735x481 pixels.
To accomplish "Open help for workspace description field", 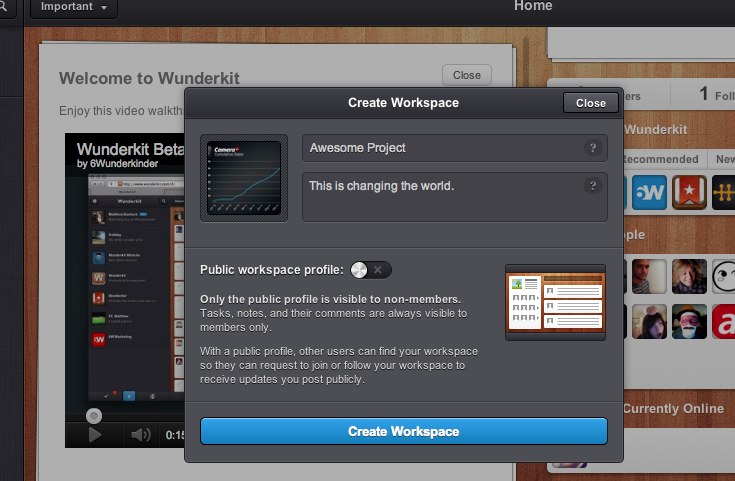I will [x=592, y=186].
